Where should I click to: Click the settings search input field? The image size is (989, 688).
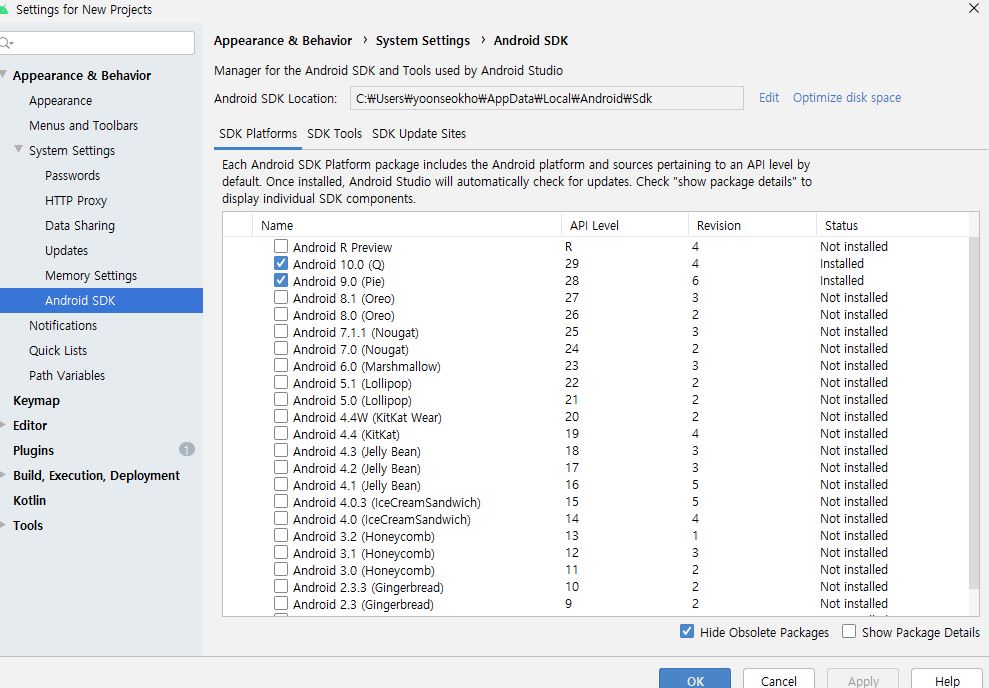pyautogui.click(x=97, y=43)
